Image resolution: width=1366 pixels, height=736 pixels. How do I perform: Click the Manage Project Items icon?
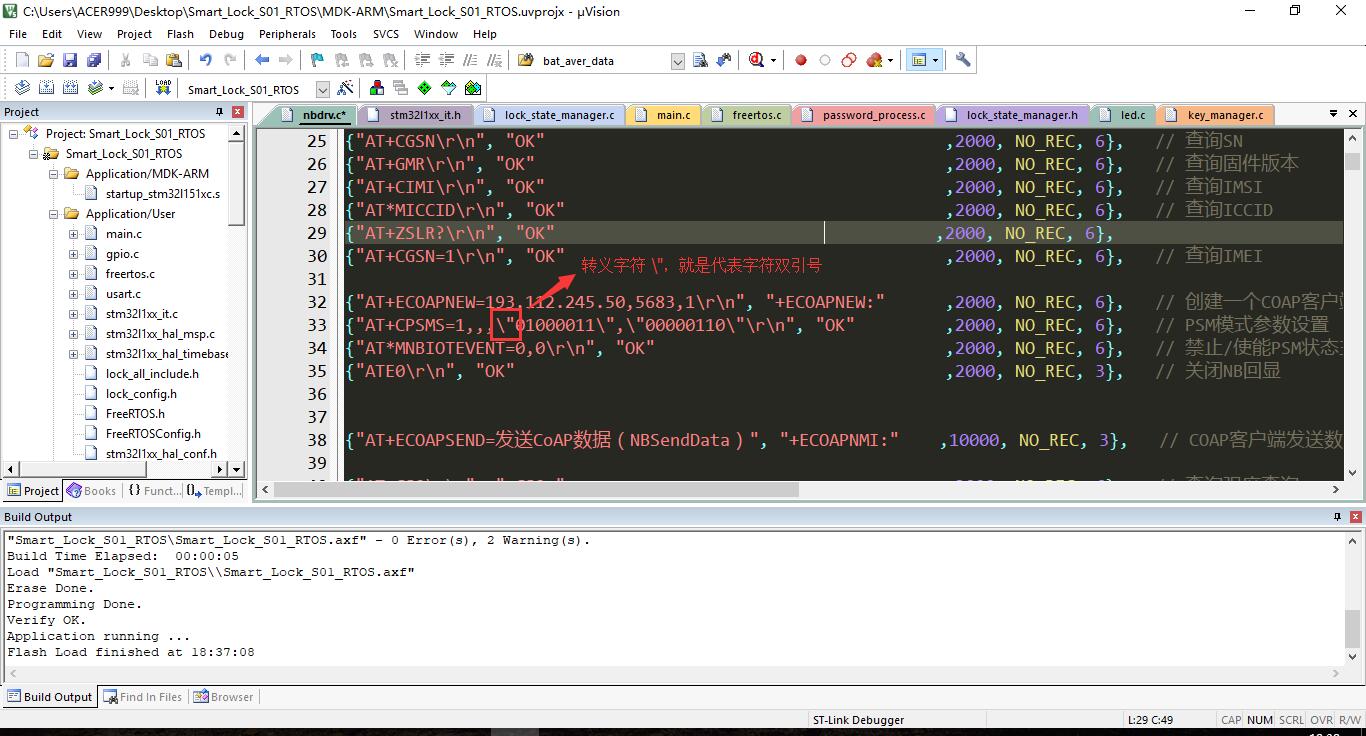[377, 88]
